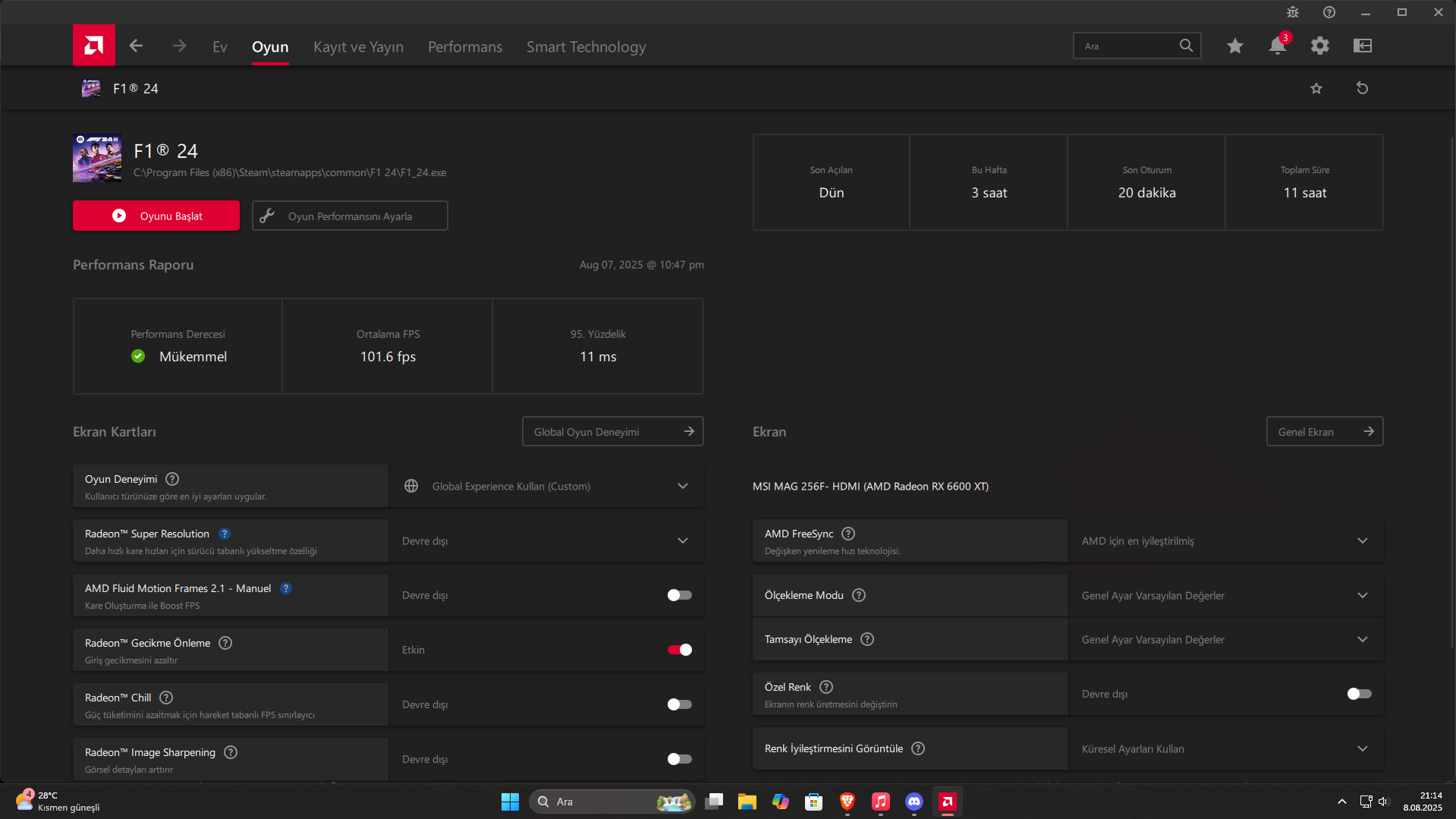This screenshot has width=1456, height=819.
Task: Show help for Renk İyileştirmesini Görüntüle
Action: [918, 748]
